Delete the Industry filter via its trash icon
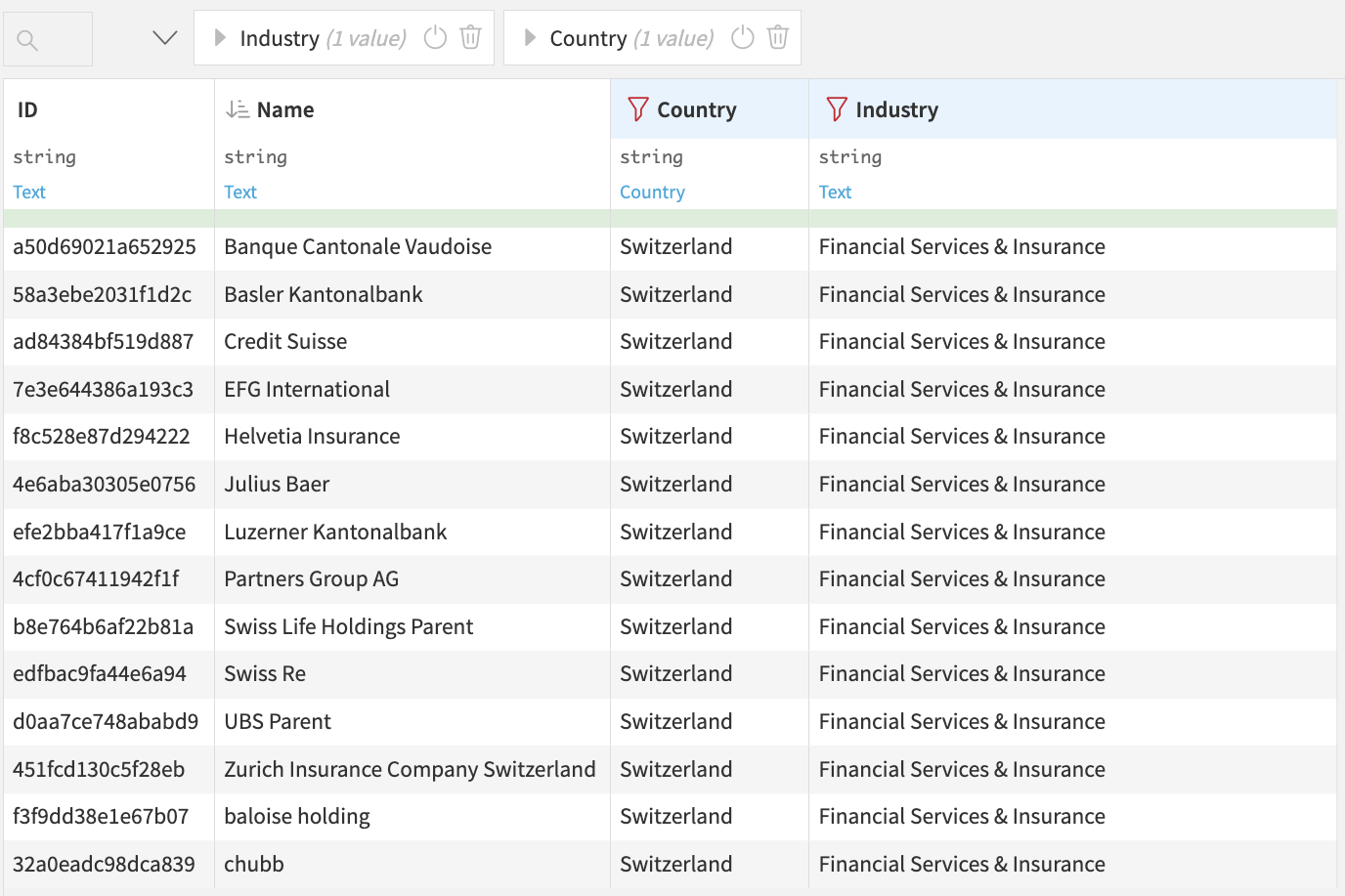This screenshot has height=896, width=1345. tap(470, 37)
